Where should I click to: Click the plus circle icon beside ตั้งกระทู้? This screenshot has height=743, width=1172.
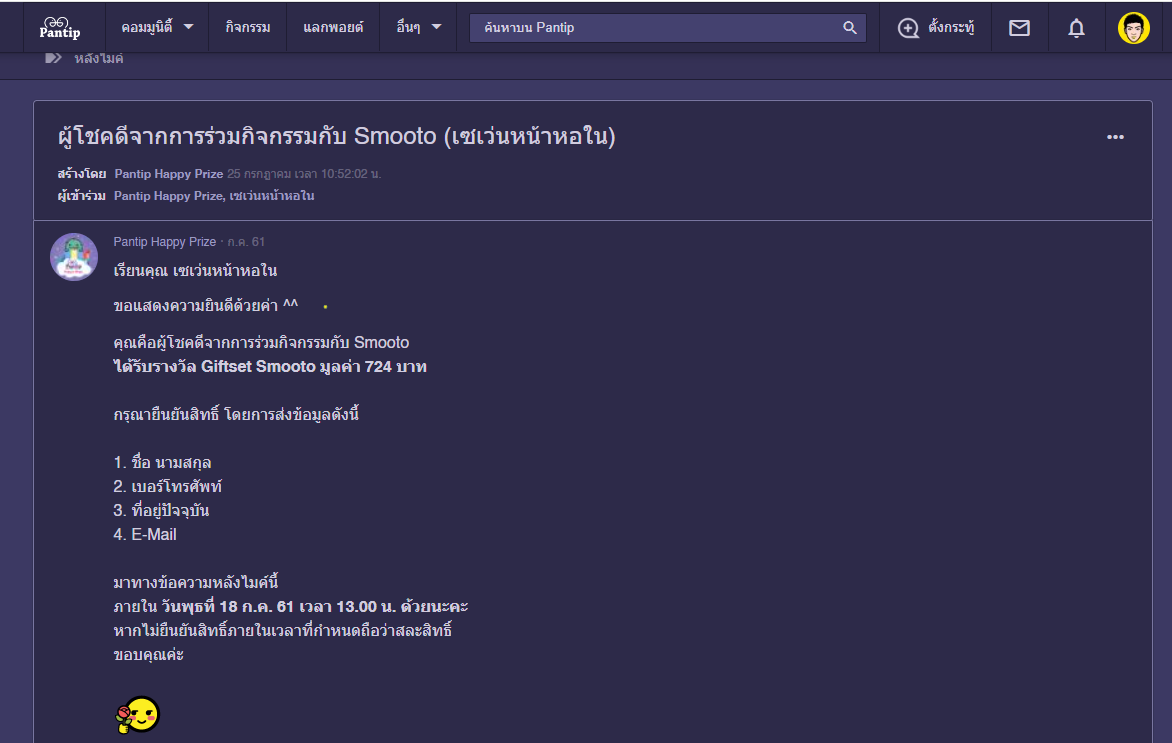click(908, 28)
